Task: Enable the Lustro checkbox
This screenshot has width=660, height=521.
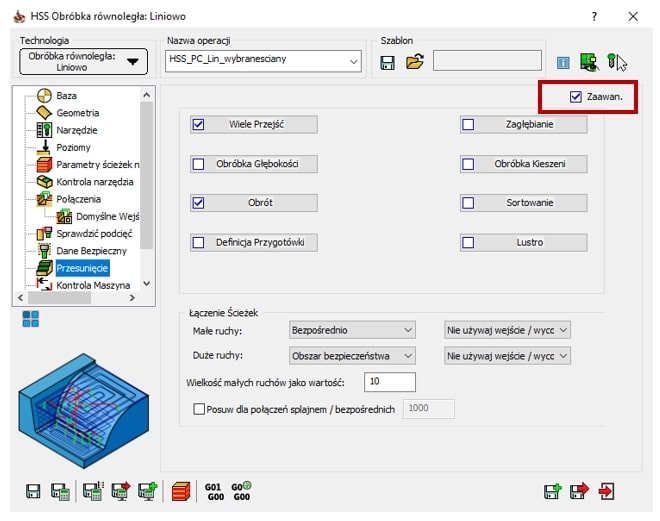Action: [468, 242]
